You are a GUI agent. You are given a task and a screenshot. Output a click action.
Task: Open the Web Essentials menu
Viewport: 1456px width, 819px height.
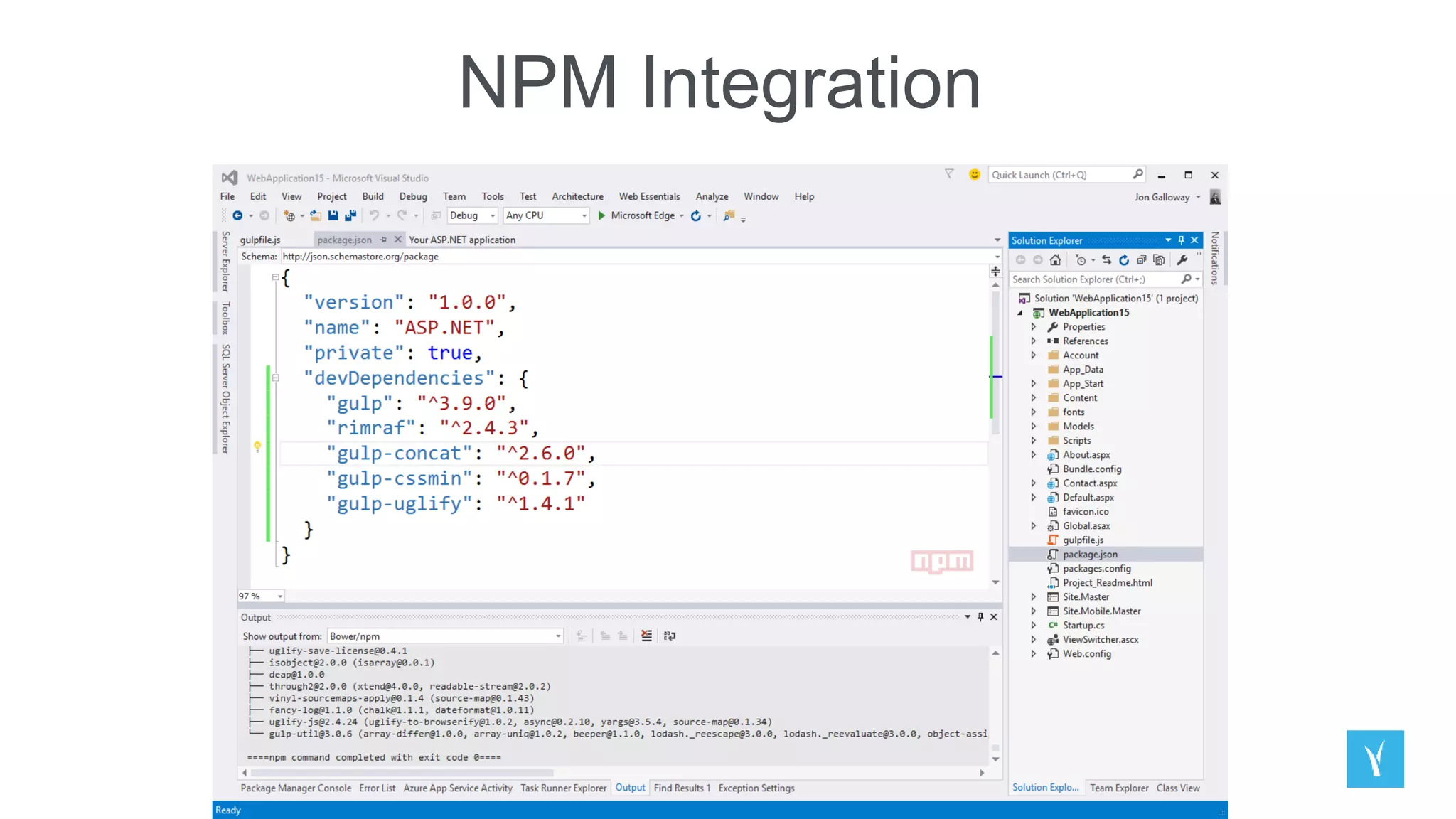649,196
